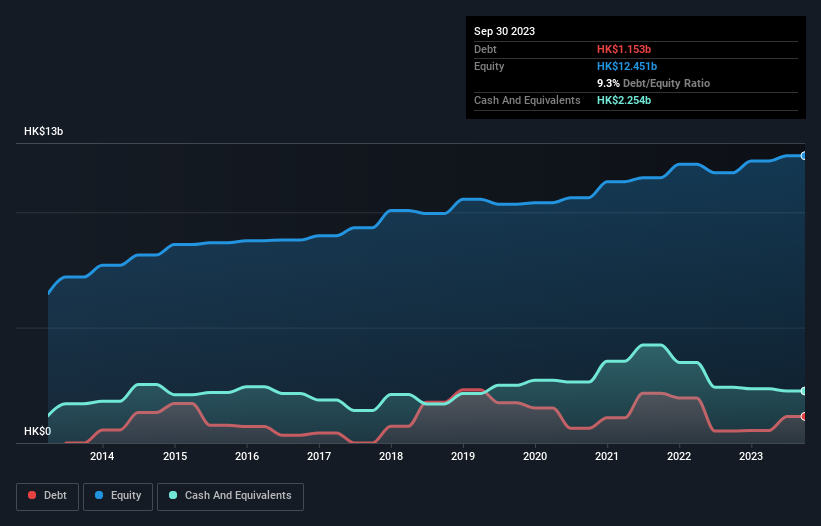
Task: Click the HK$1.153b debt value
Action: (624, 49)
